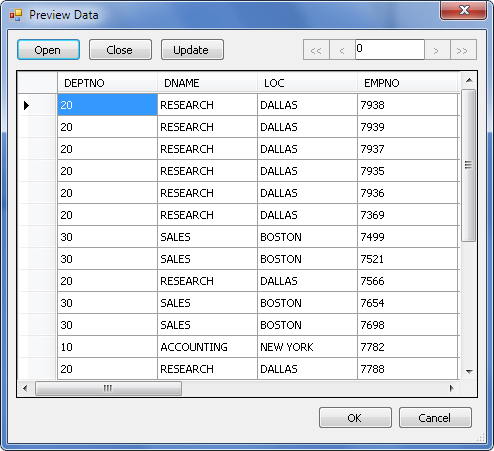Select cell with EMPNO 7698

pos(407,325)
